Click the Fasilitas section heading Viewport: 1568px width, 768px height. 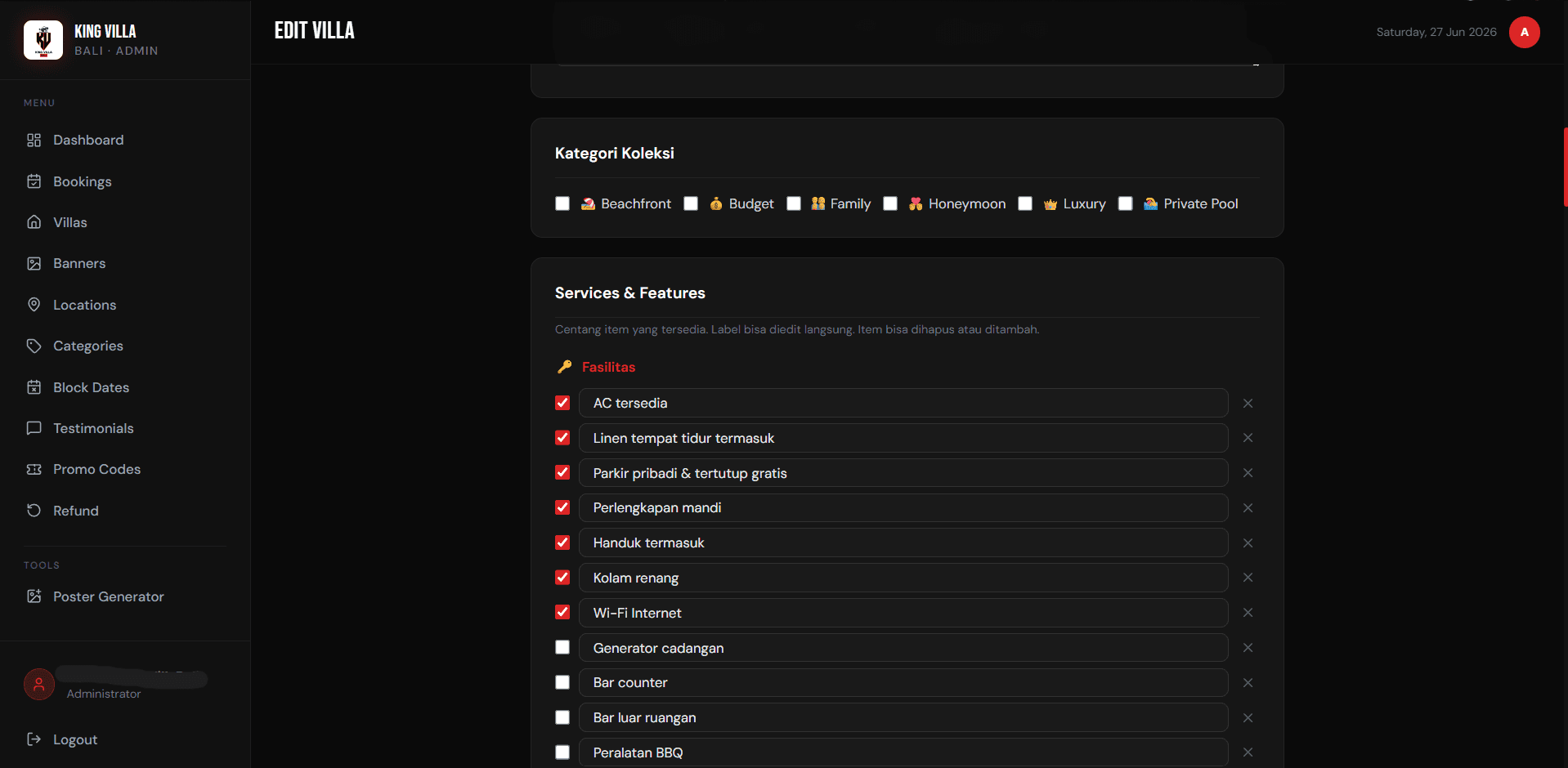[608, 368]
